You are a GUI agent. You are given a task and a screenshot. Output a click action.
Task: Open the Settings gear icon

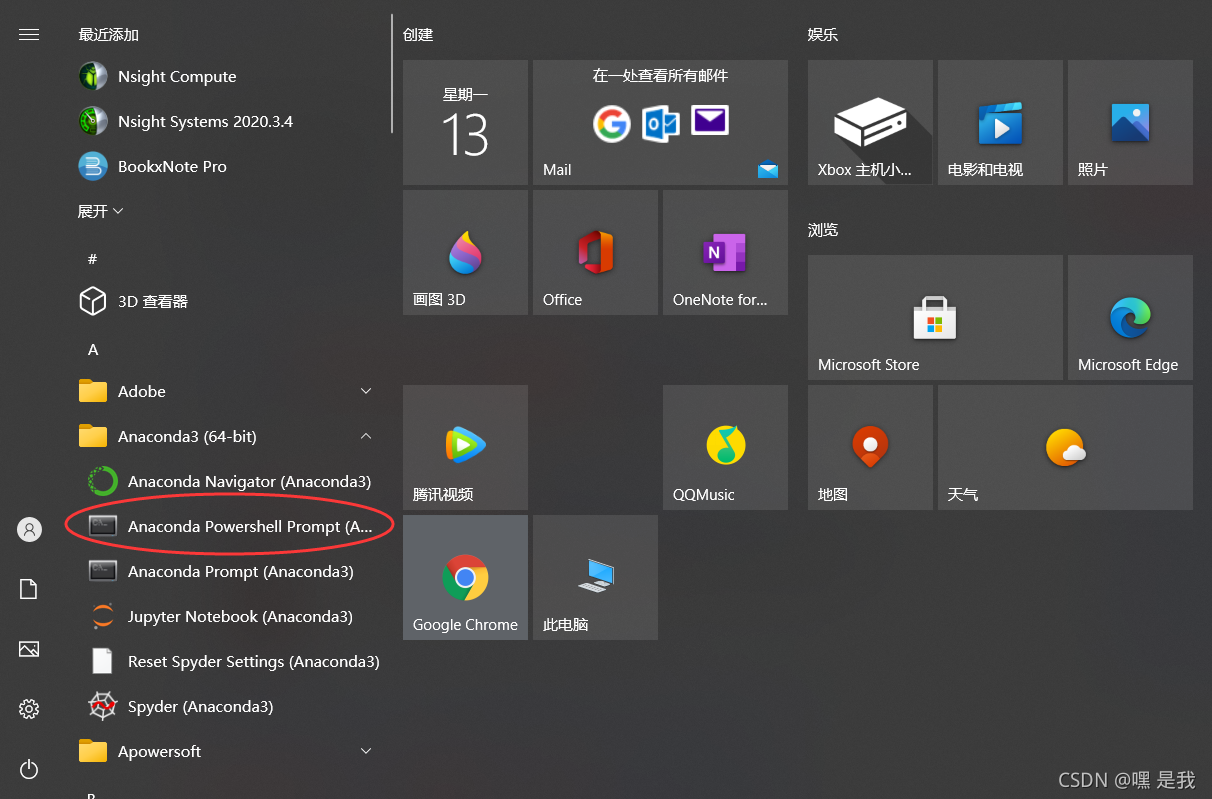29,709
